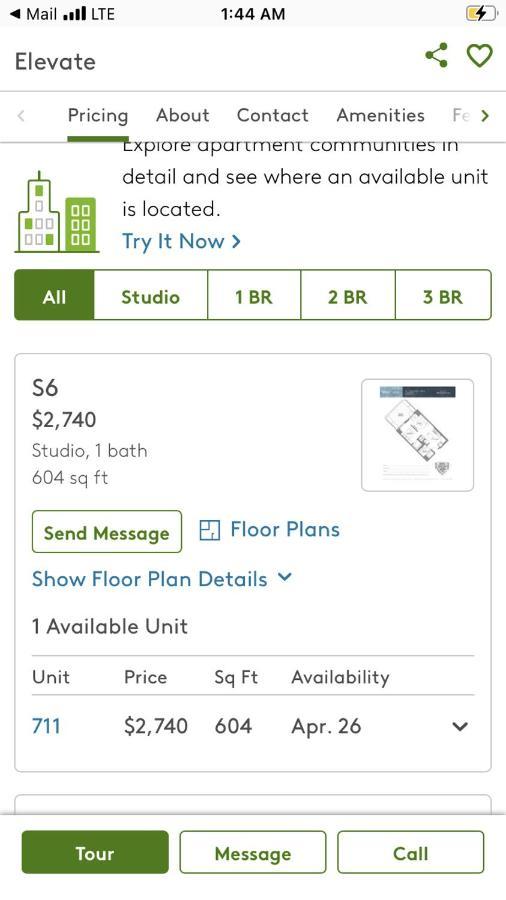Click the floor plan icon beside Floor Plans
Image resolution: width=506 pixels, height=900 pixels.
(x=209, y=530)
